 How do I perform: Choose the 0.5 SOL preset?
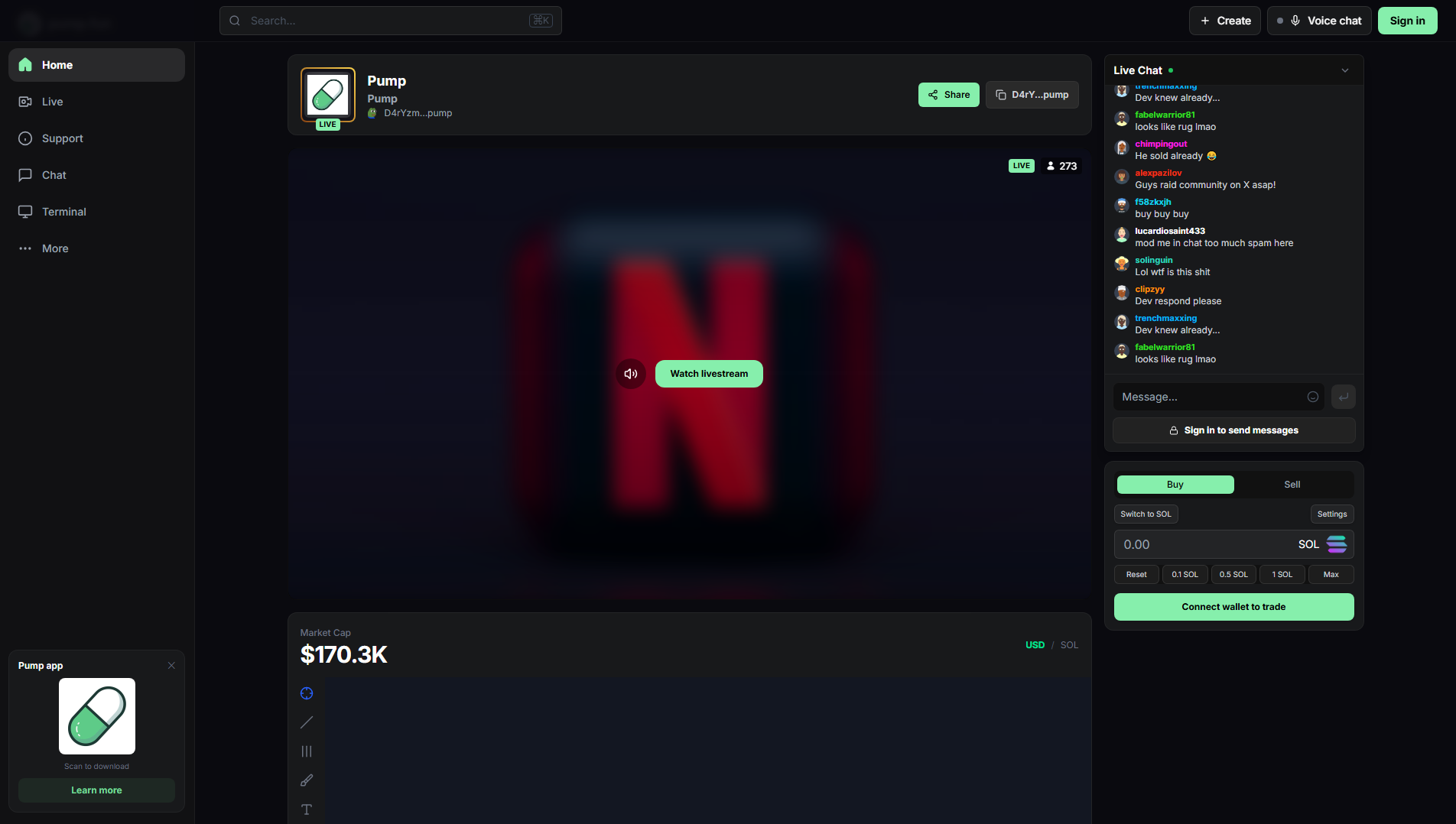pyautogui.click(x=1233, y=575)
